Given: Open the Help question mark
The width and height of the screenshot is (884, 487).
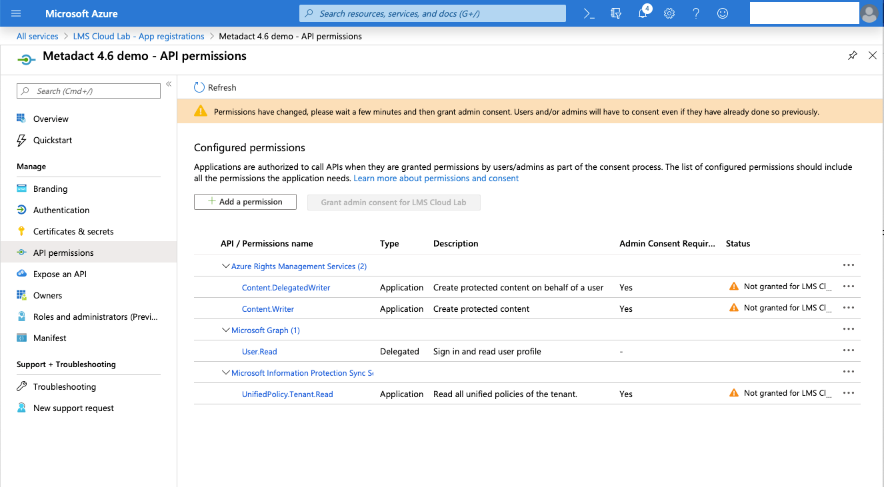Looking at the screenshot, I should click(696, 14).
